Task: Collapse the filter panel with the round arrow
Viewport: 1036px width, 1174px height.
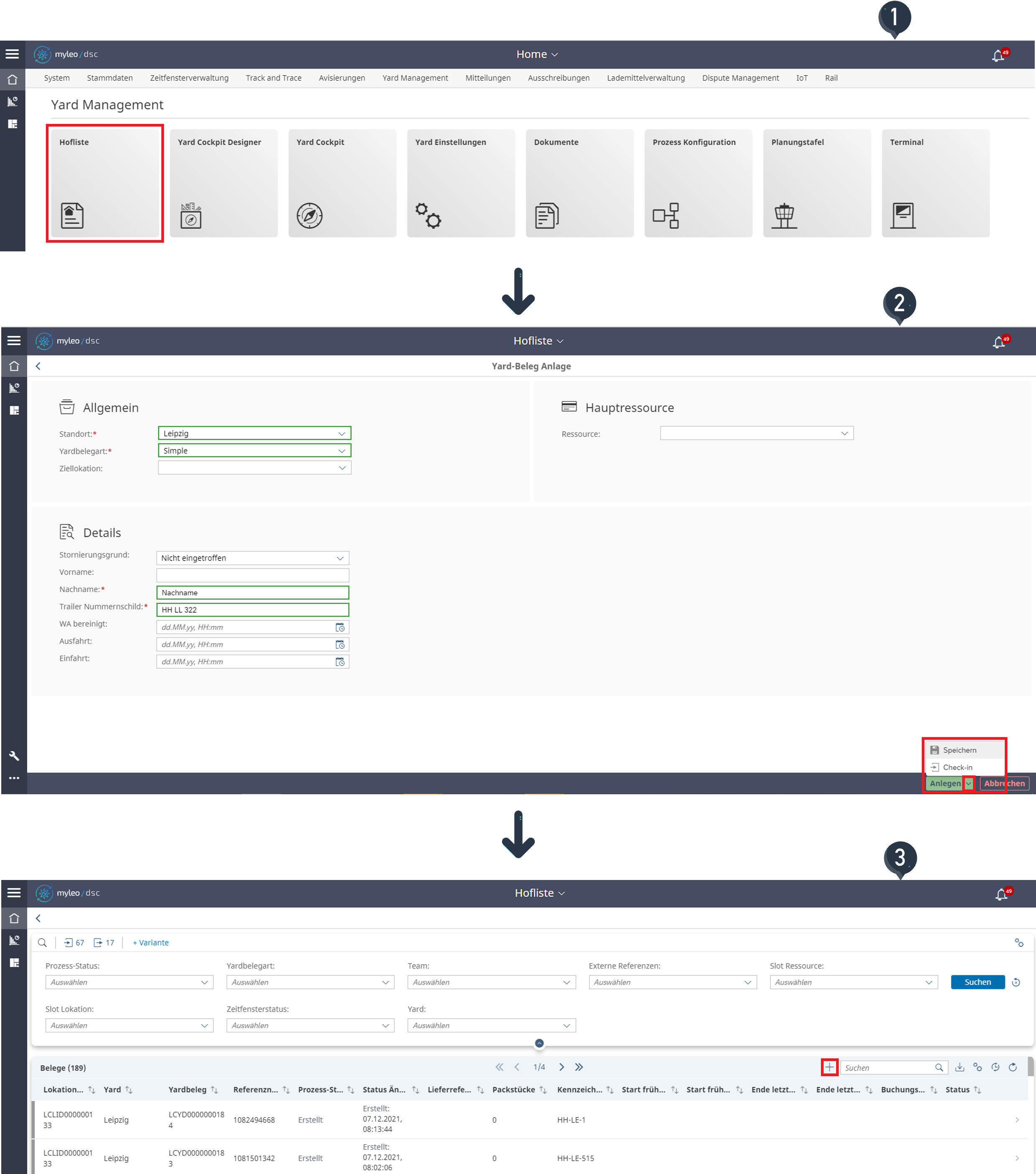Action: [x=538, y=1043]
